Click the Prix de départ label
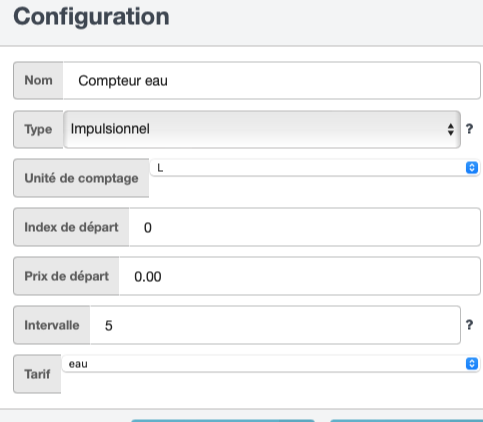 66,276
